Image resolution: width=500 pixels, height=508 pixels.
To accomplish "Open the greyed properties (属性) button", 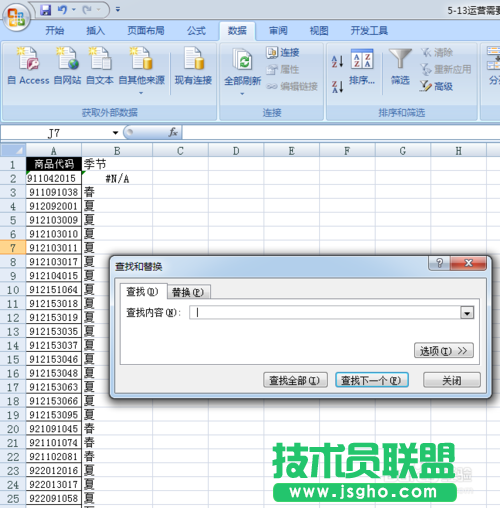I will [x=283, y=69].
